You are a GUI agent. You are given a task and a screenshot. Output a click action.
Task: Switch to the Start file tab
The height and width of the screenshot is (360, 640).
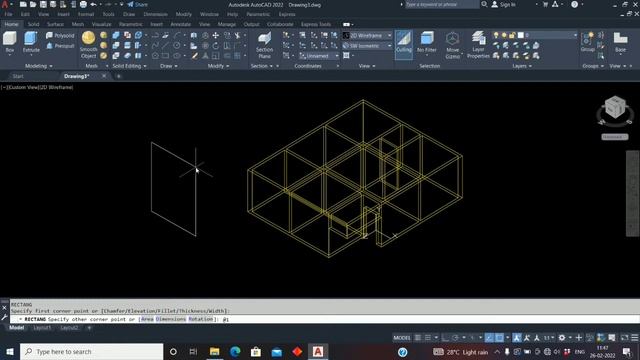[18, 76]
